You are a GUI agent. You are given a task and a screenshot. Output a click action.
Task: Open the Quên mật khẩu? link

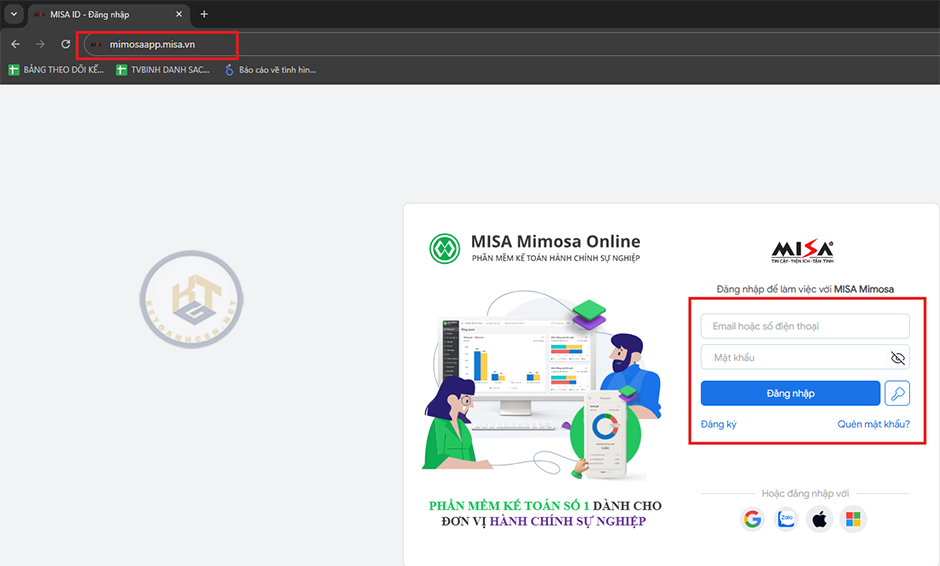[x=873, y=424]
